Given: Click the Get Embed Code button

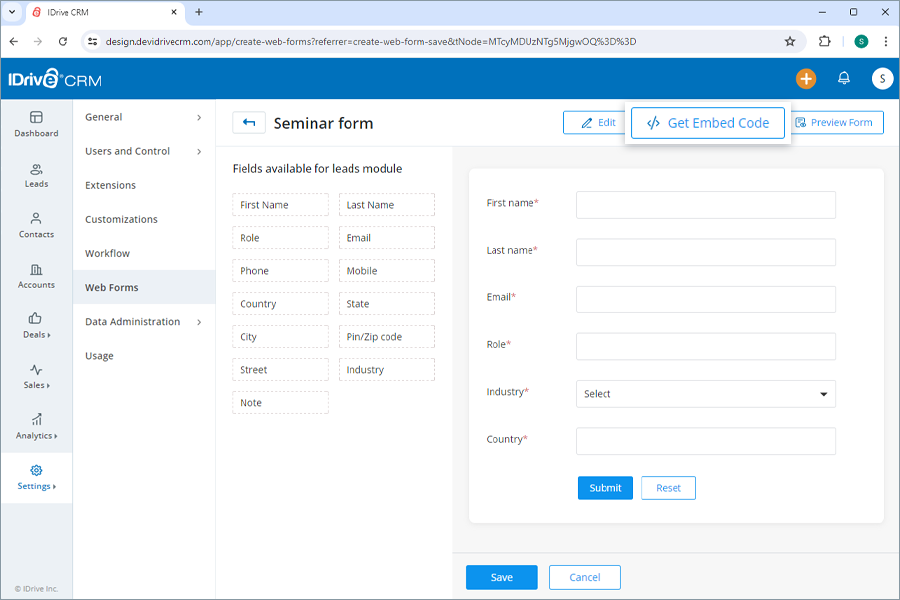Looking at the screenshot, I should coord(707,122).
